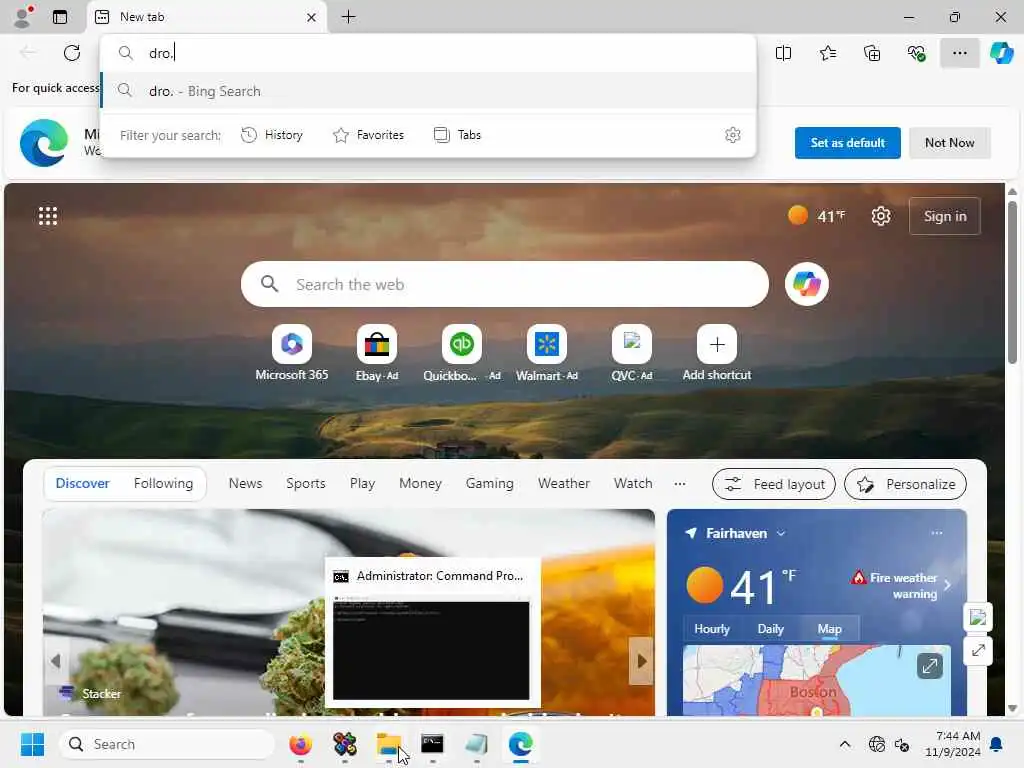Open Command Prompt from the taskbar

point(432,744)
